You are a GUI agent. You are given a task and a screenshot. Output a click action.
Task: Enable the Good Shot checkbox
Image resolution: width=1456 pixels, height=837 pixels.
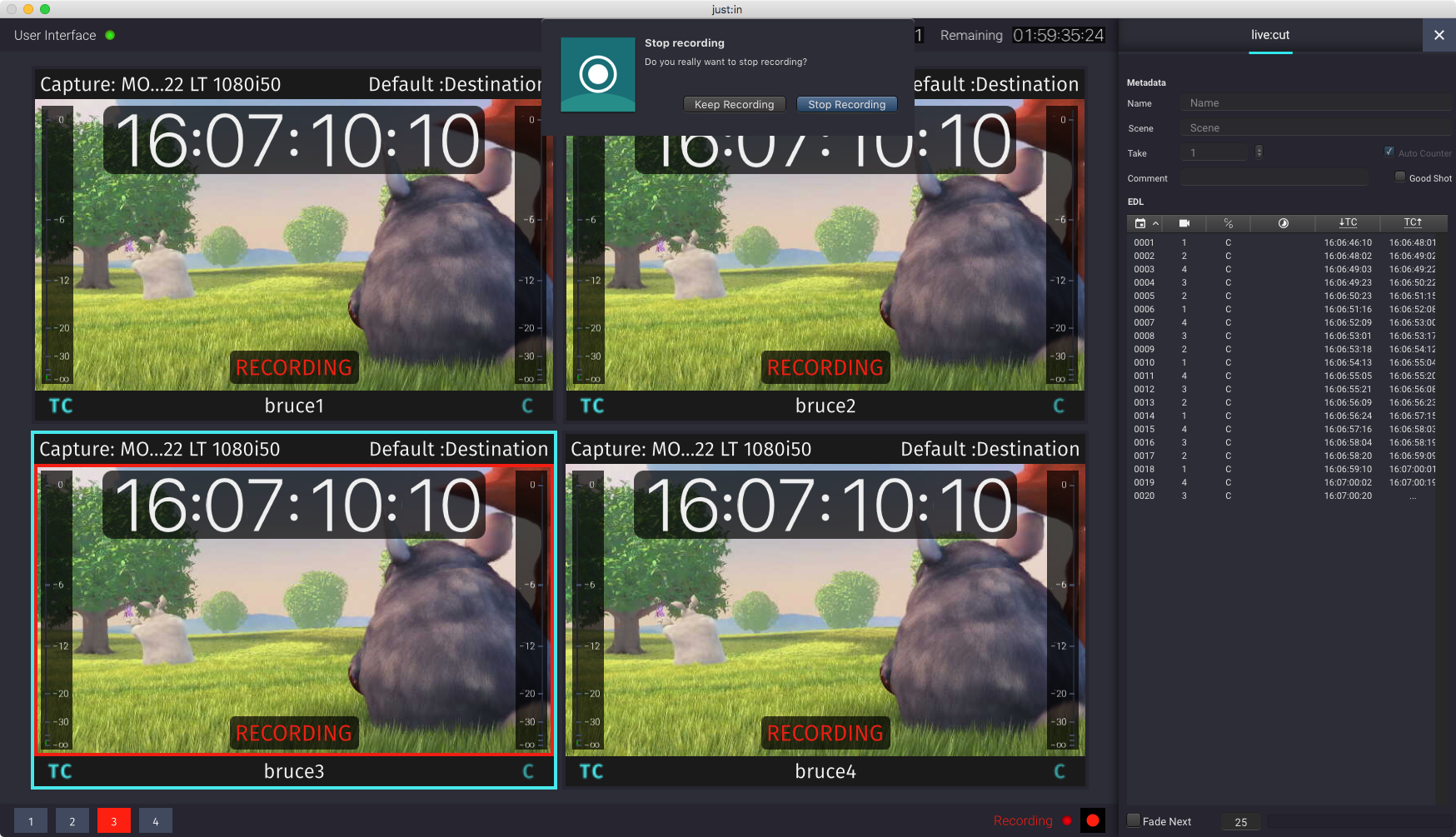(1400, 177)
